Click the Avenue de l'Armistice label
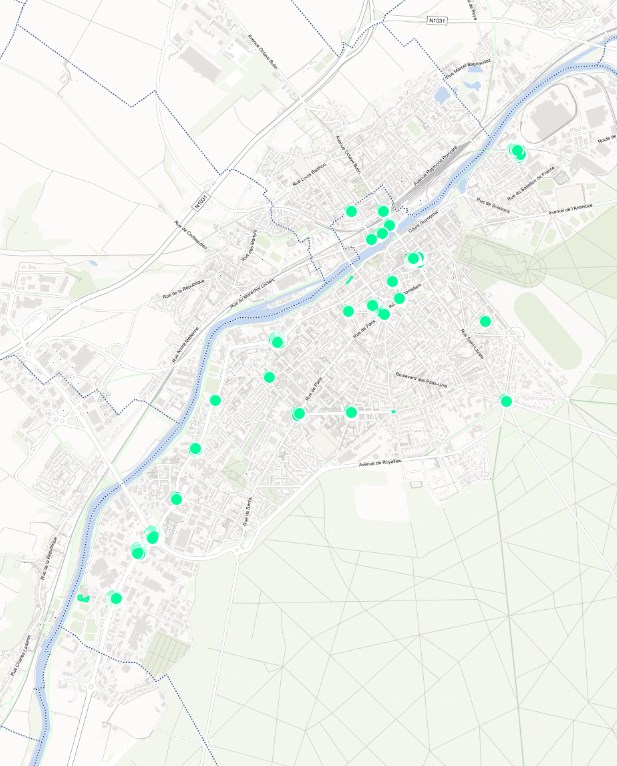This screenshot has height=766, width=617. click(570, 208)
